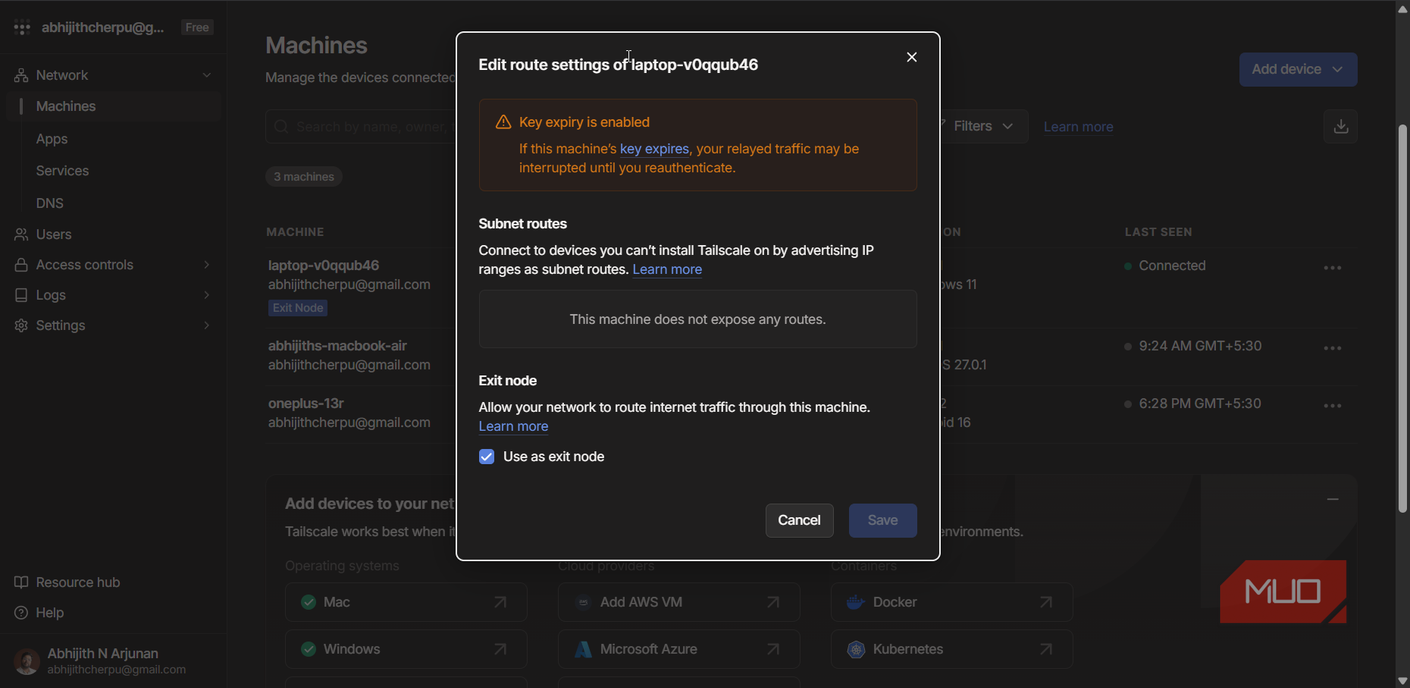Image resolution: width=1410 pixels, height=688 pixels.
Task: Open Services in the sidebar
Action: pos(62,171)
